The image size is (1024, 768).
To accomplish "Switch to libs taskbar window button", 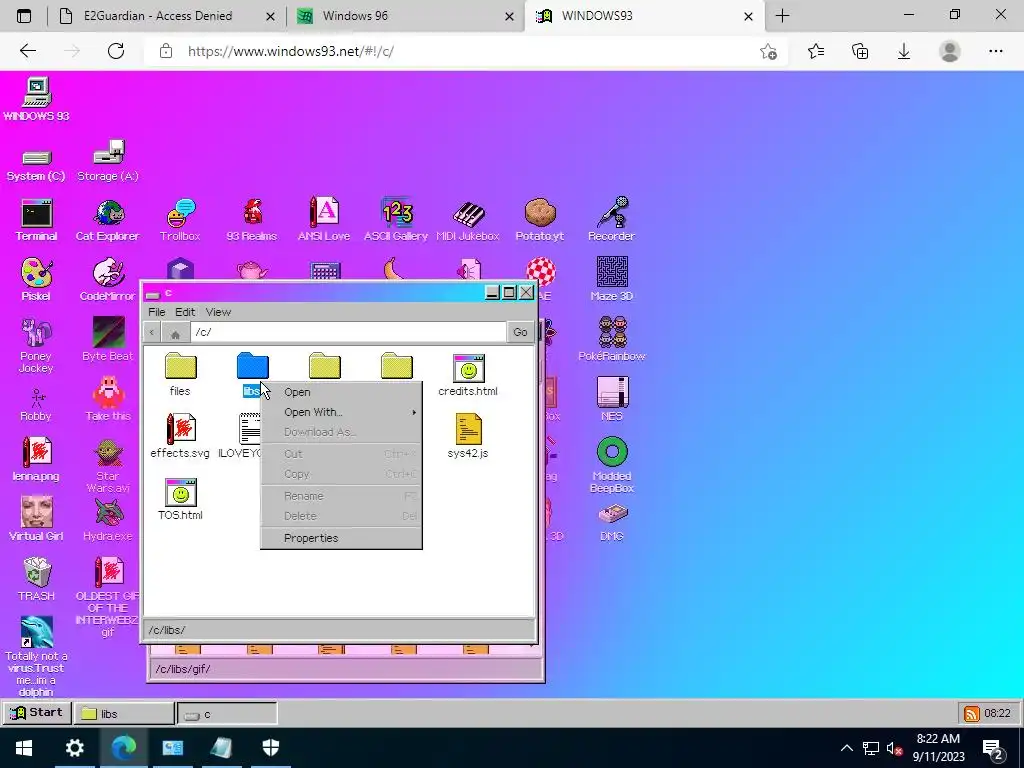I will (124, 714).
